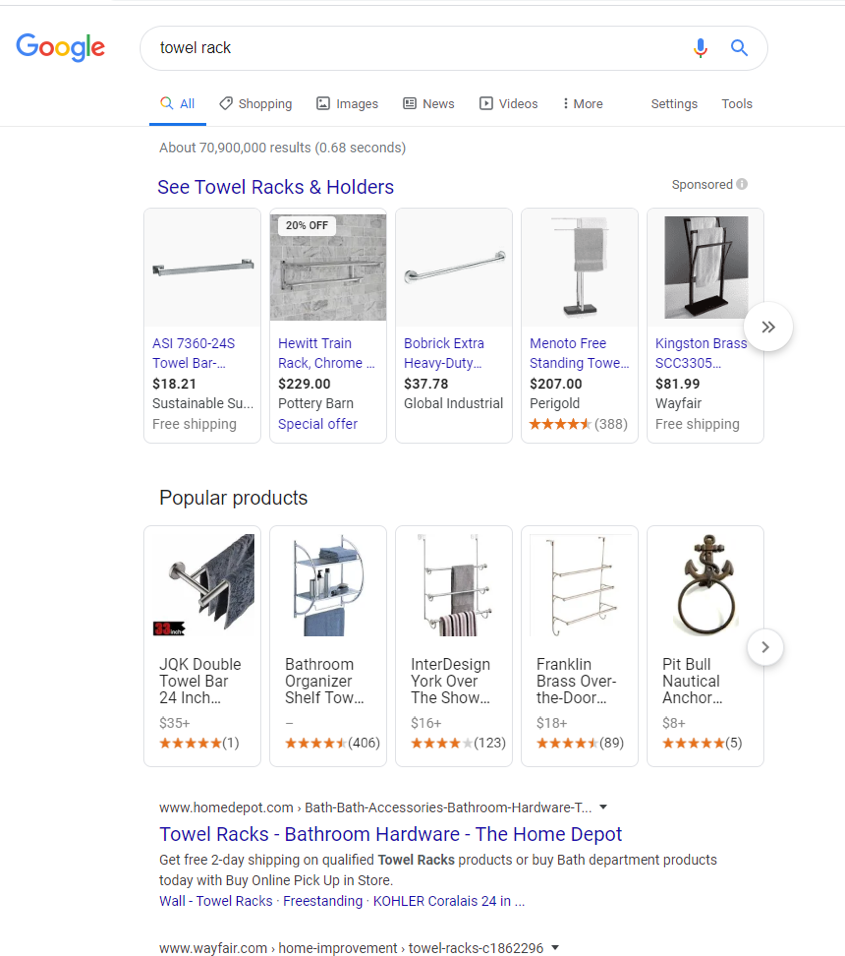This screenshot has height=956, width=845.
Task: Expand the Wayfair result dropdown arrow
Action: coord(555,947)
